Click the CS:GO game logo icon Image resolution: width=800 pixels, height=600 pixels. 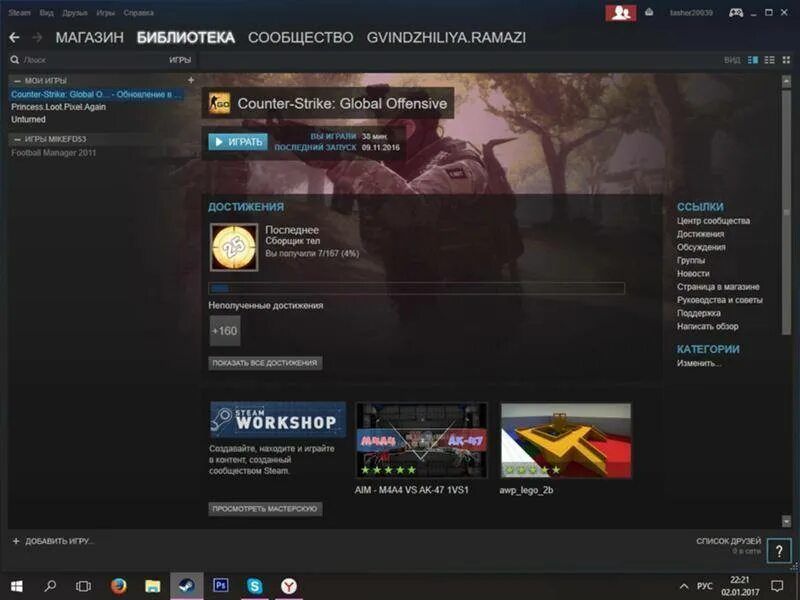coord(219,104)
